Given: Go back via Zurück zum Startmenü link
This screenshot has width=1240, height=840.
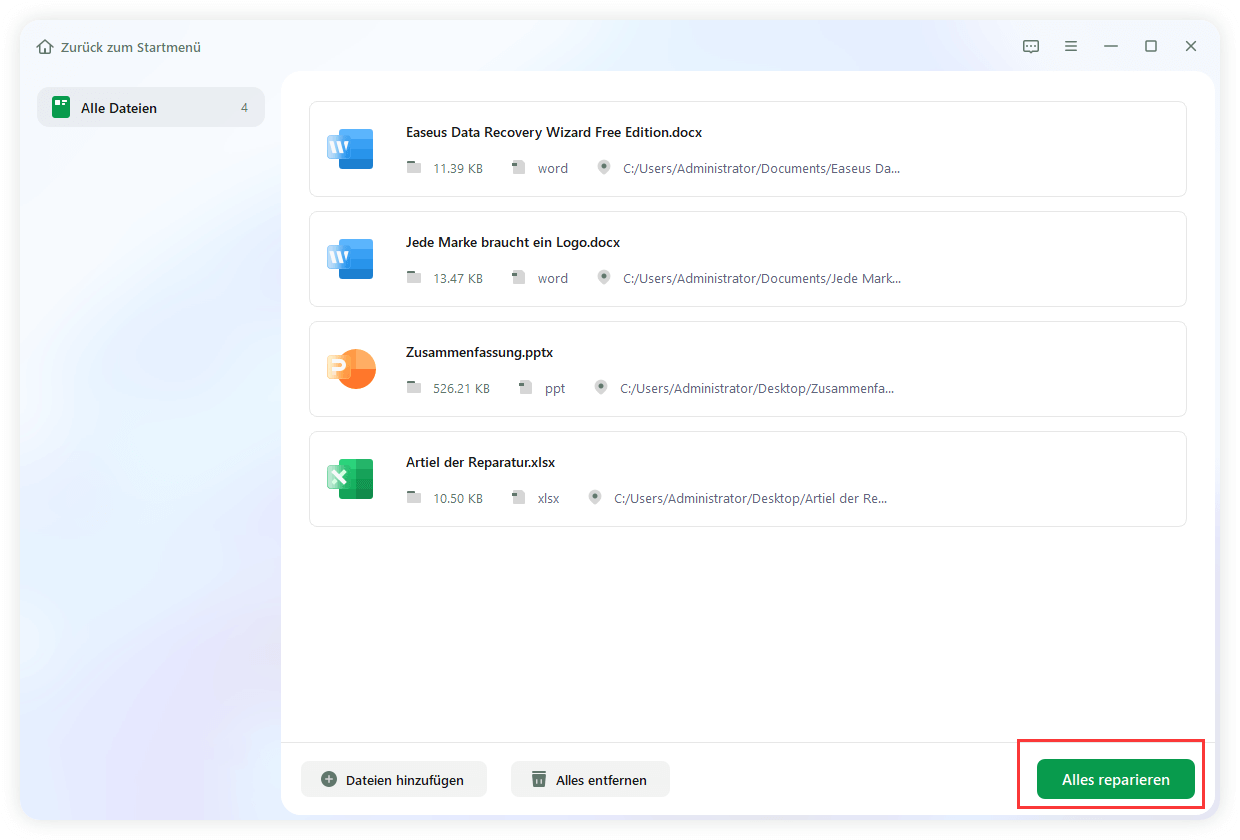Looking at the screenshot, I should pos(131,47).
